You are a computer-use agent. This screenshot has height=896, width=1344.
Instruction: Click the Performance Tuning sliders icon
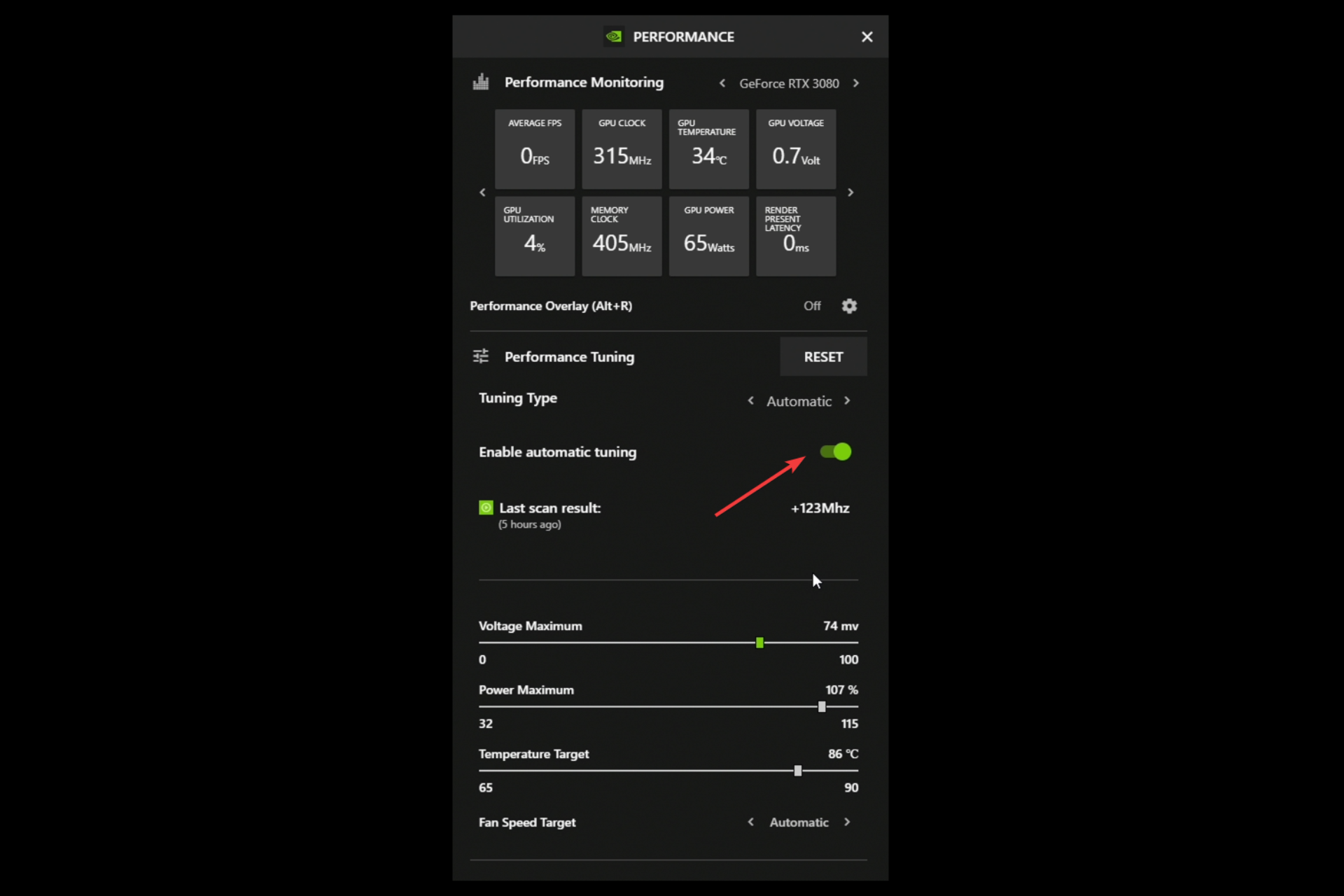pyautogui.click(x=481, y=356)
